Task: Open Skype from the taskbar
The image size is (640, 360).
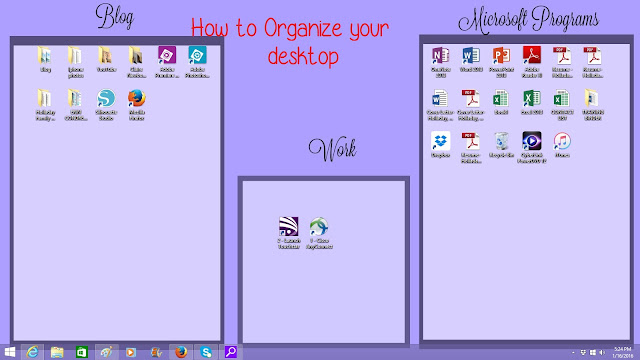Action: 206,352
